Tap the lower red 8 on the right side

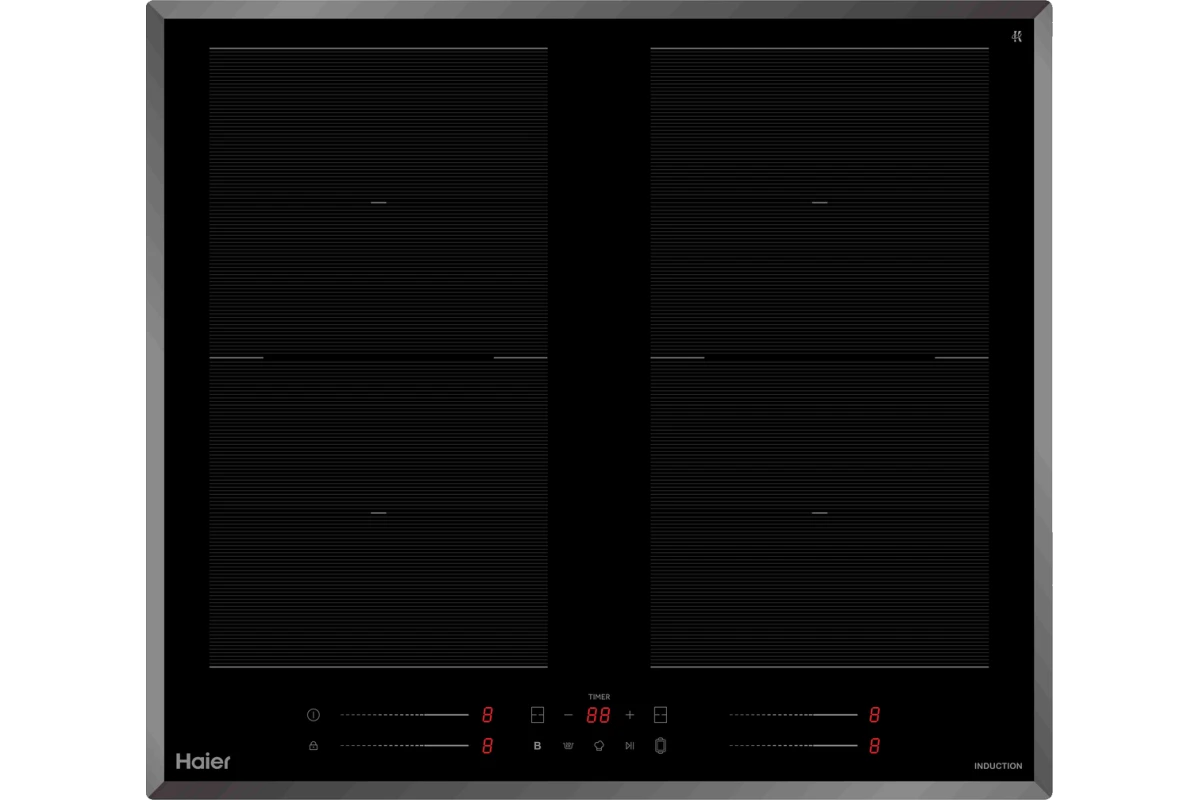click(x=874, y=745)
